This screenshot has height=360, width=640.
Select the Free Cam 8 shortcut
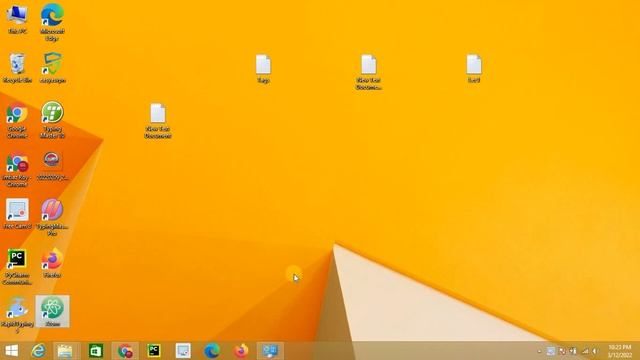pyautogui.click(x=17, y=213)
